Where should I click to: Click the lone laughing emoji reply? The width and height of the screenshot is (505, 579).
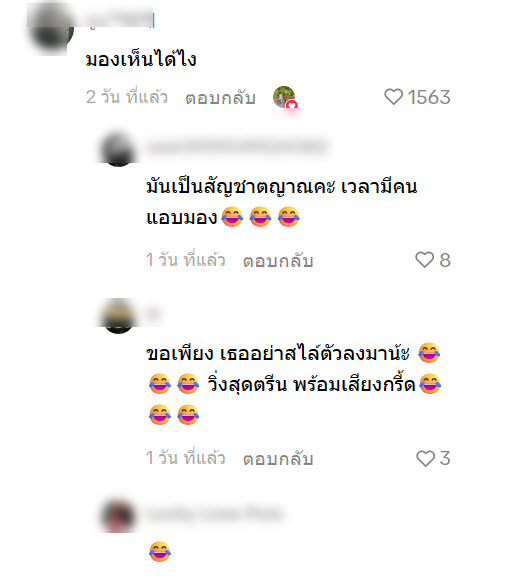pos(160,552)
